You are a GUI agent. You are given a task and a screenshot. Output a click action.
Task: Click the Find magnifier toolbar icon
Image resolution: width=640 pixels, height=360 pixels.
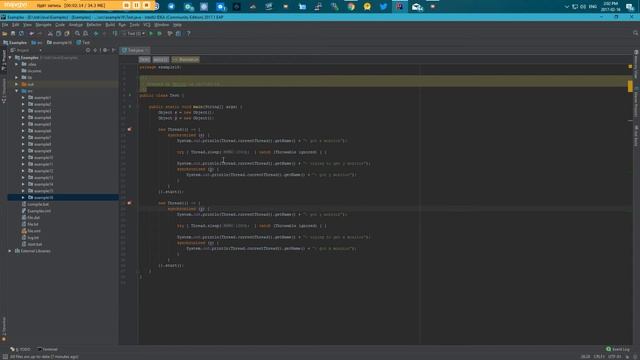point(77,33)
